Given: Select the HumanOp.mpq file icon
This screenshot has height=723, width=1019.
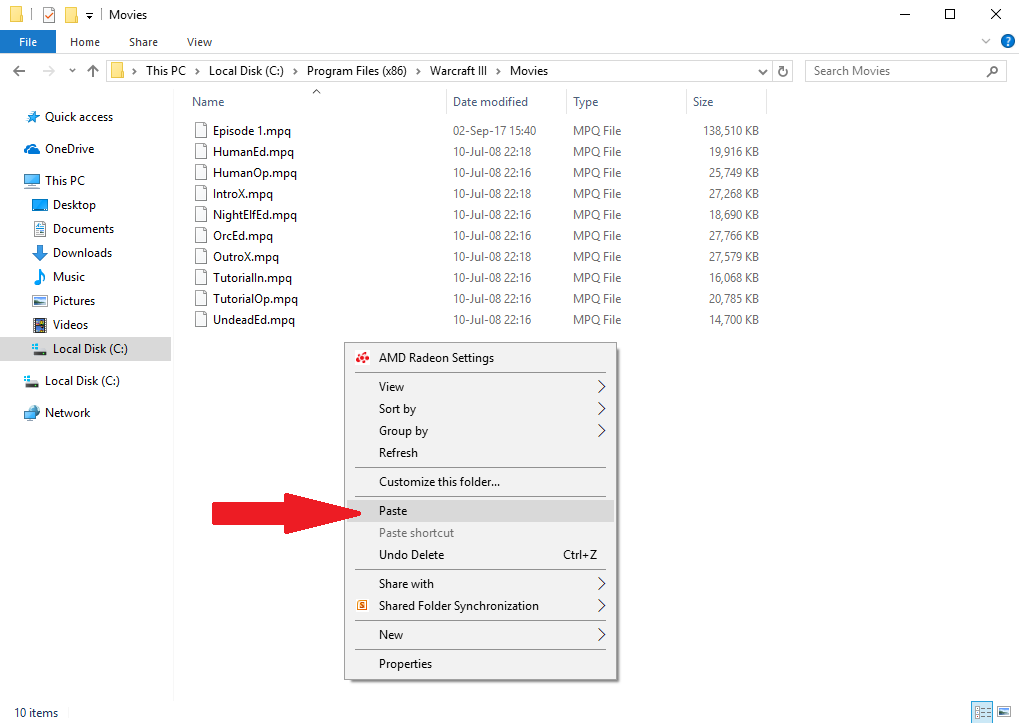Looking at the screenshot, I should tap(201, 173).
